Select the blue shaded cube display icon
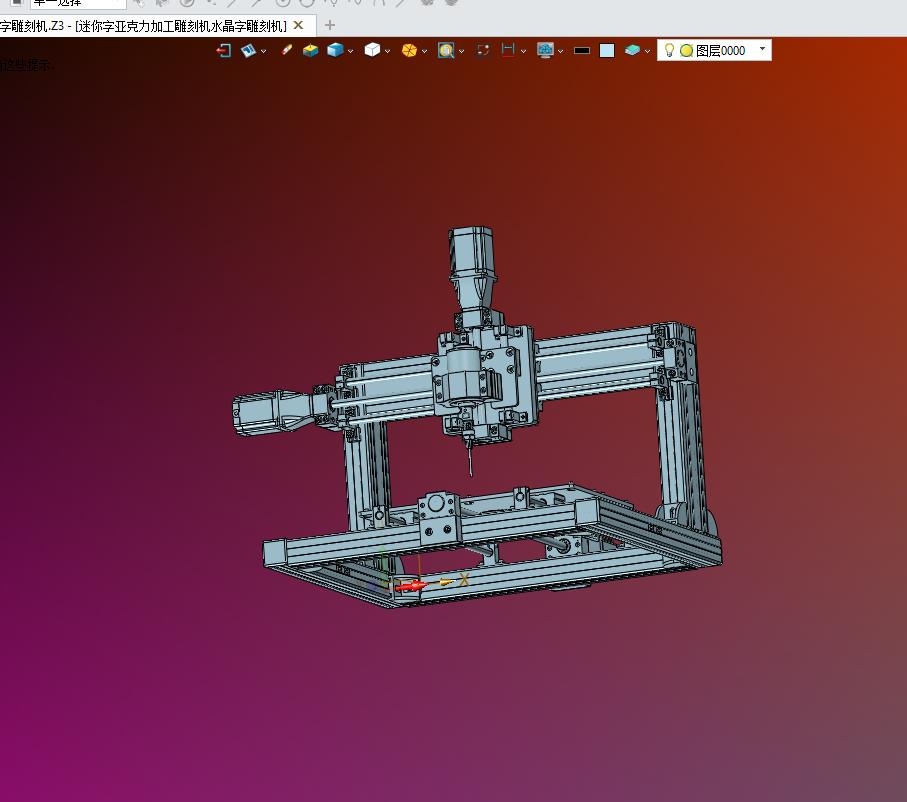The height and width of the screenshot is (802, 907). 334,50
